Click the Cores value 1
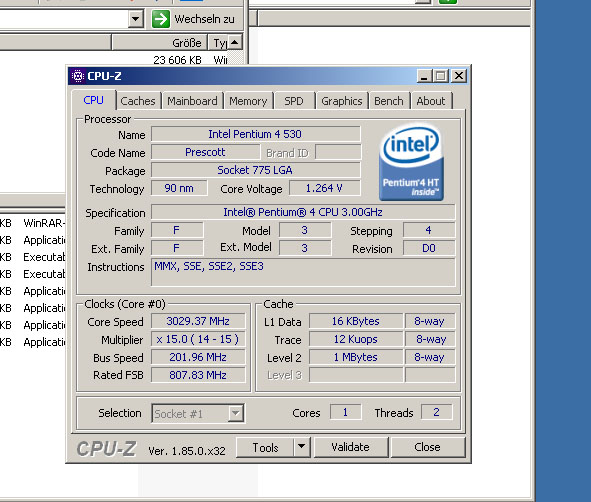 pos(345,412)
